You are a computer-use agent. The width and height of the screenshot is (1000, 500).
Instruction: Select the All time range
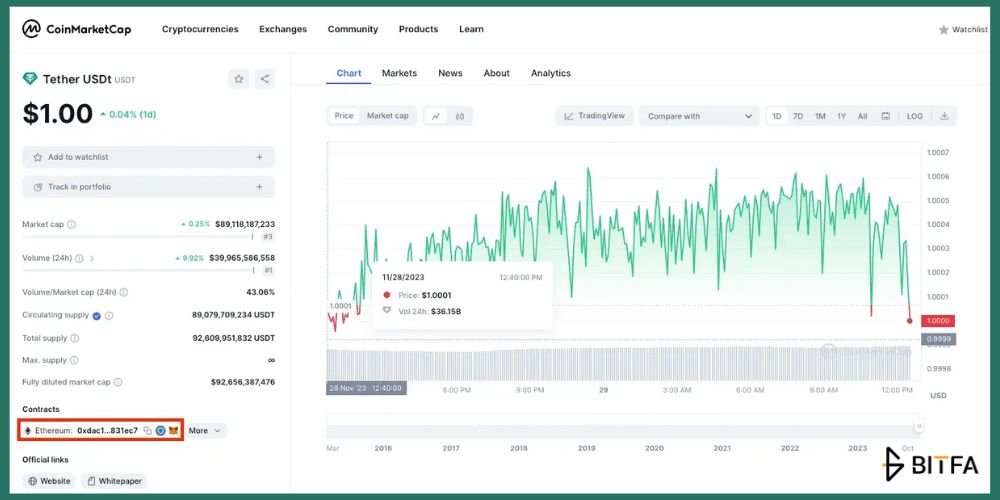tap(862, 116)
